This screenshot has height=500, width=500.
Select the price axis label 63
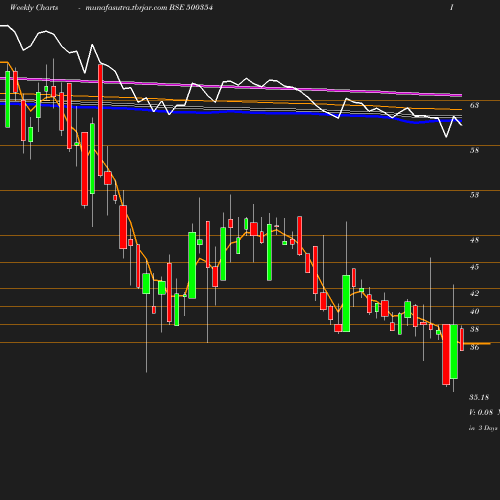tap(474, 105)
